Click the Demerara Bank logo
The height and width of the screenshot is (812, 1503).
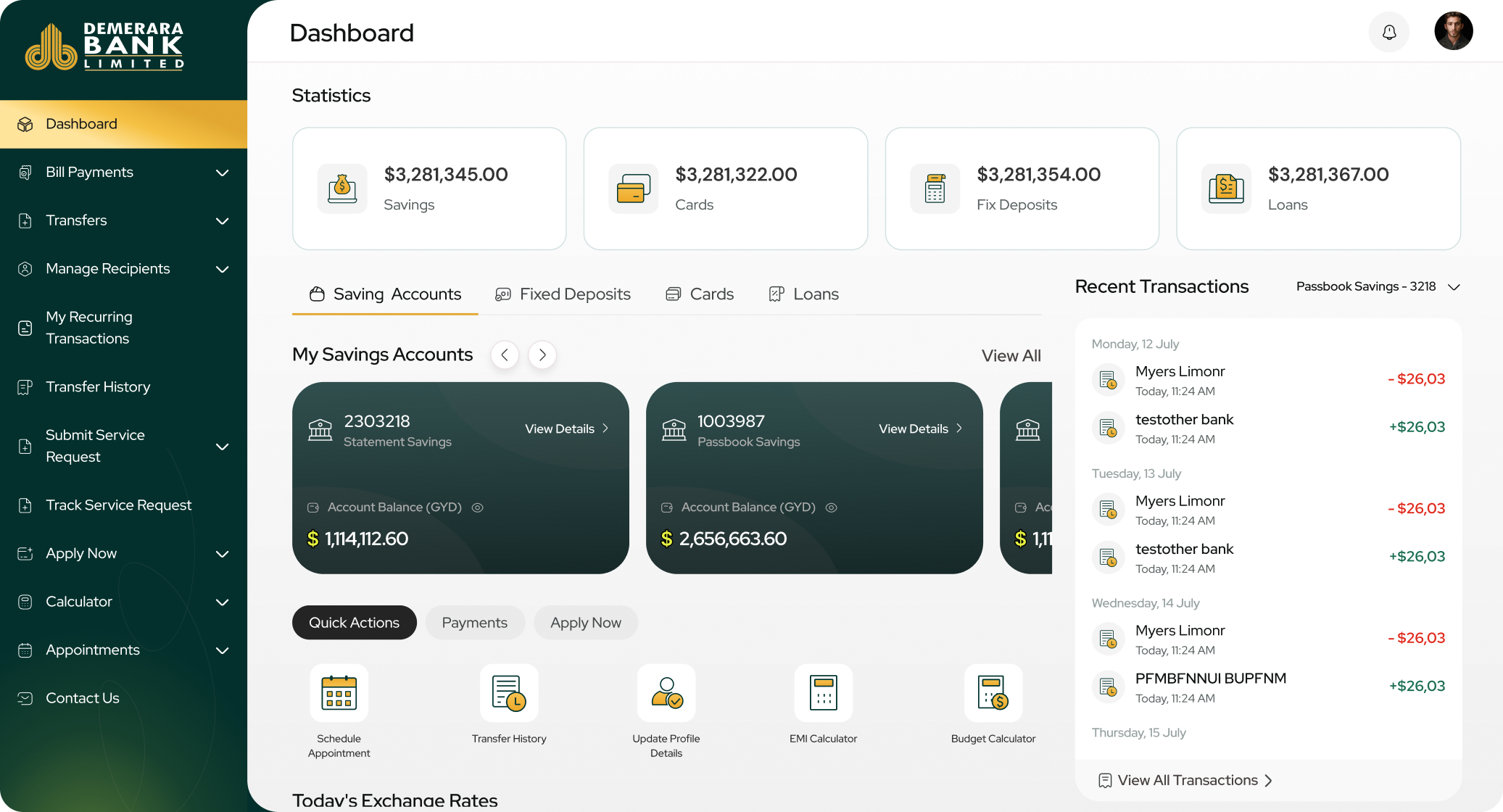[x=104, y=46]
